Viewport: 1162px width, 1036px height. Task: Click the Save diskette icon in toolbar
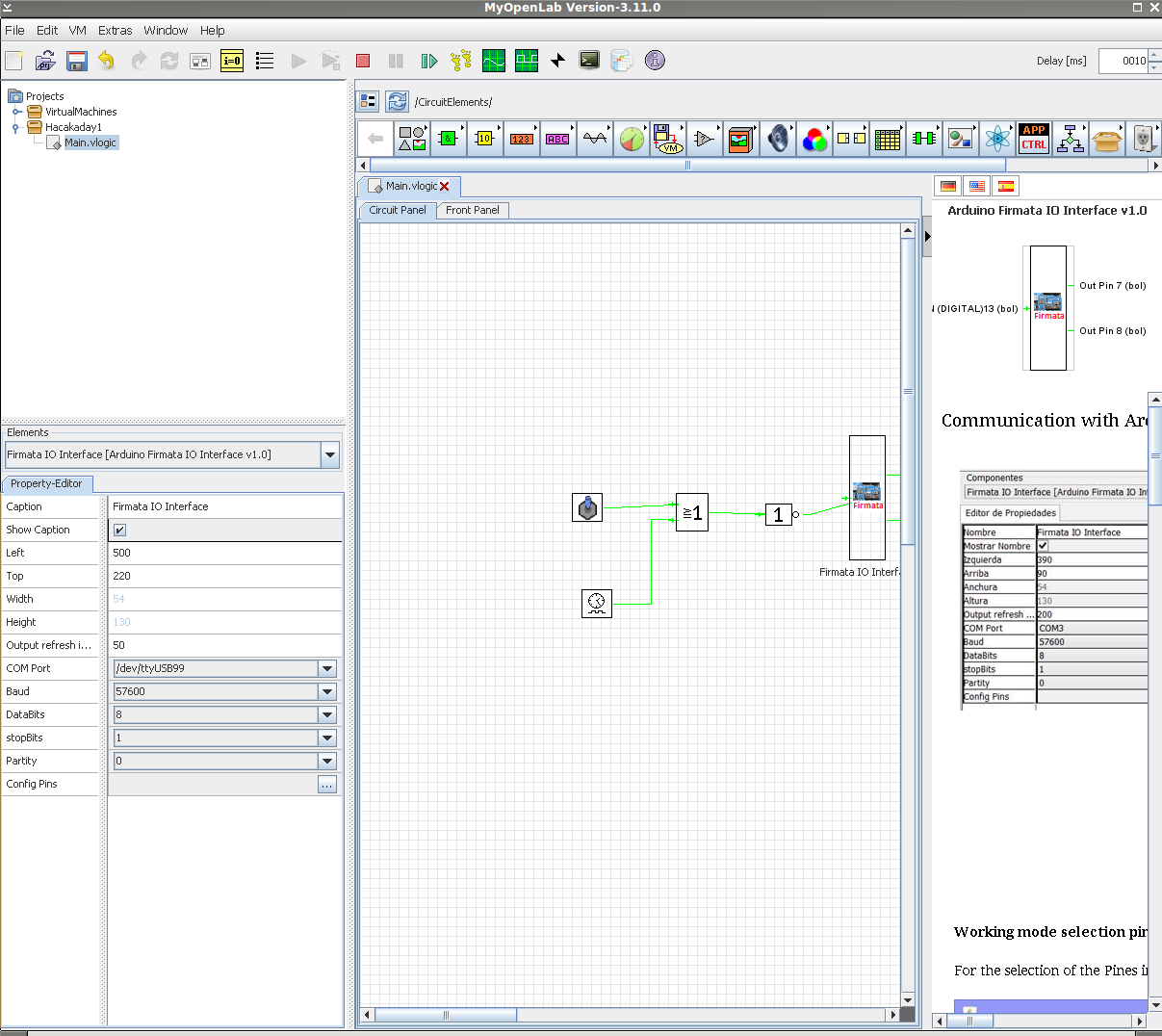point(77,61)
